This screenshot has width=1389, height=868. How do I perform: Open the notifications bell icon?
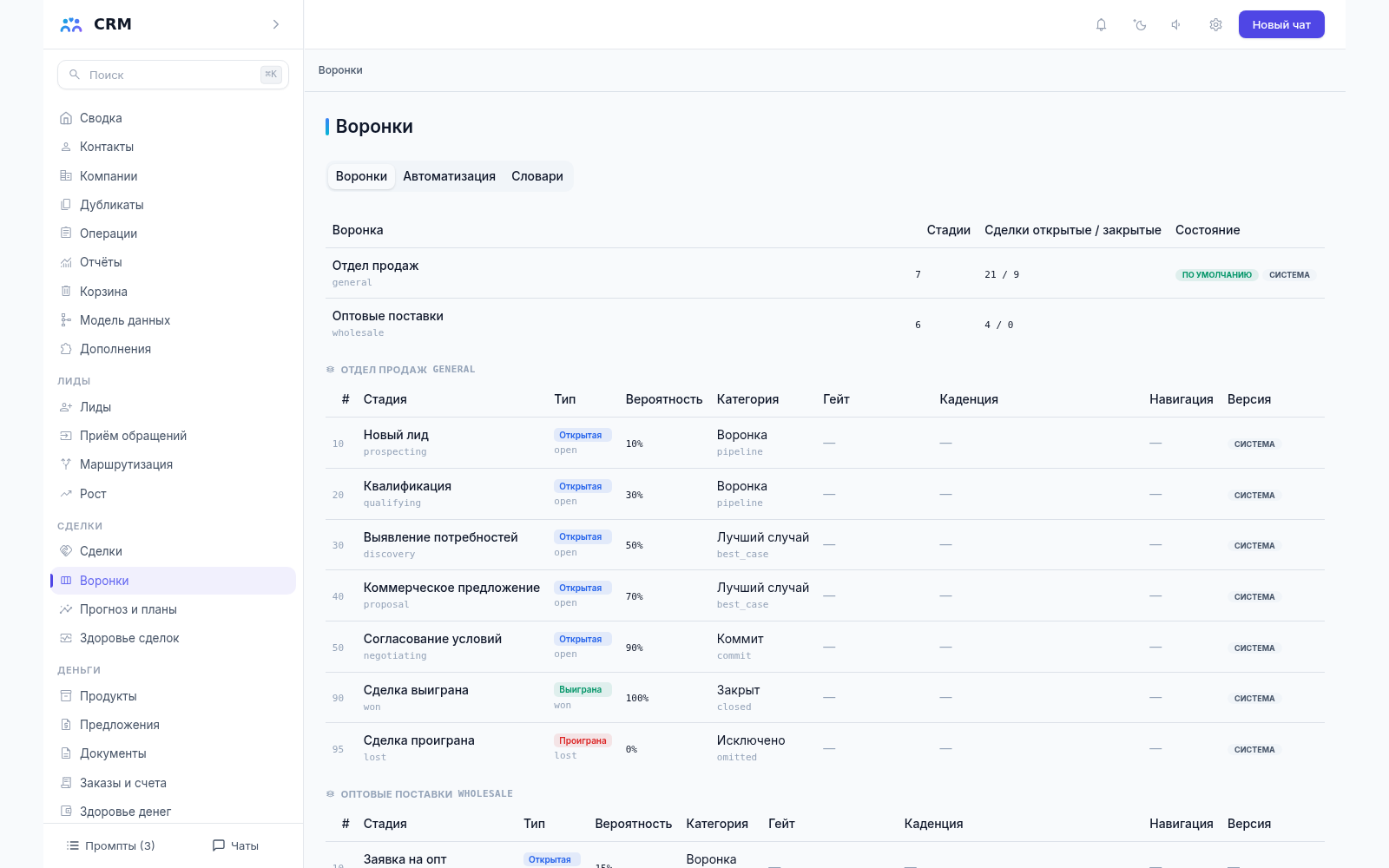pyautogui.click(x=1101, y=24)
